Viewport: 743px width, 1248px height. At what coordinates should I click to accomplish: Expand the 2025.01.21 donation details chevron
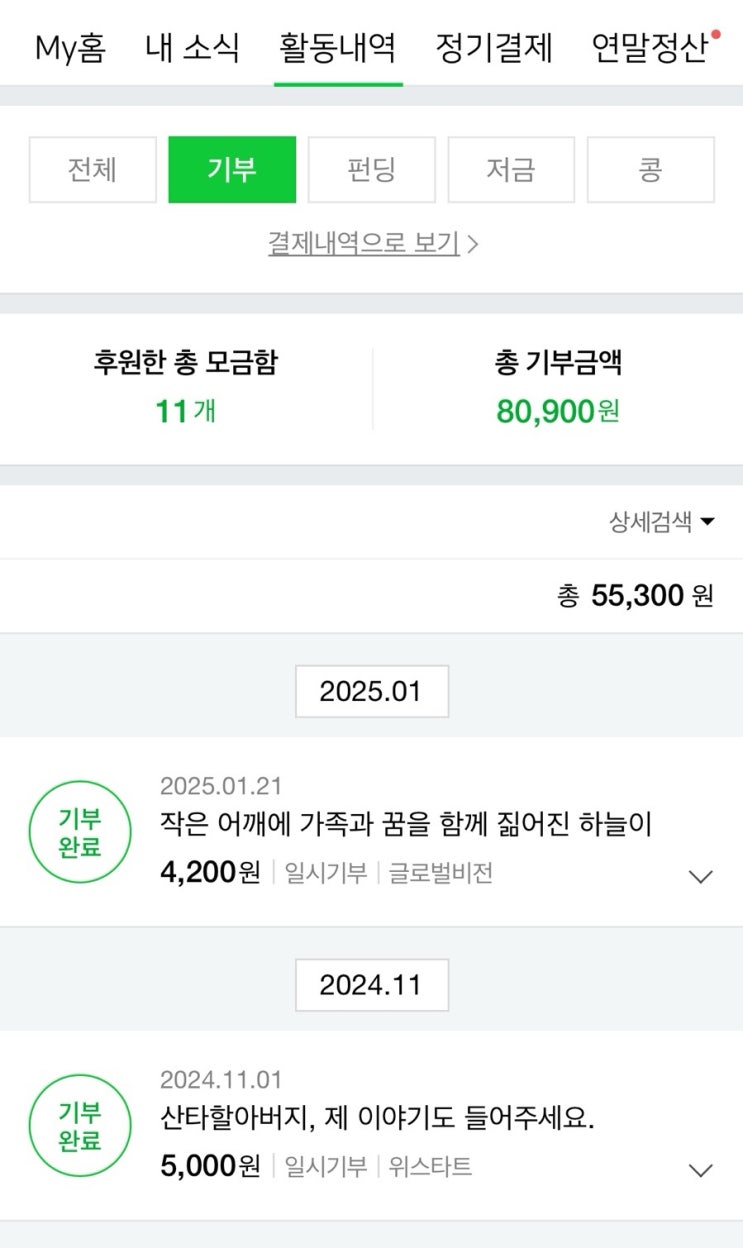(x=701, y=877)
